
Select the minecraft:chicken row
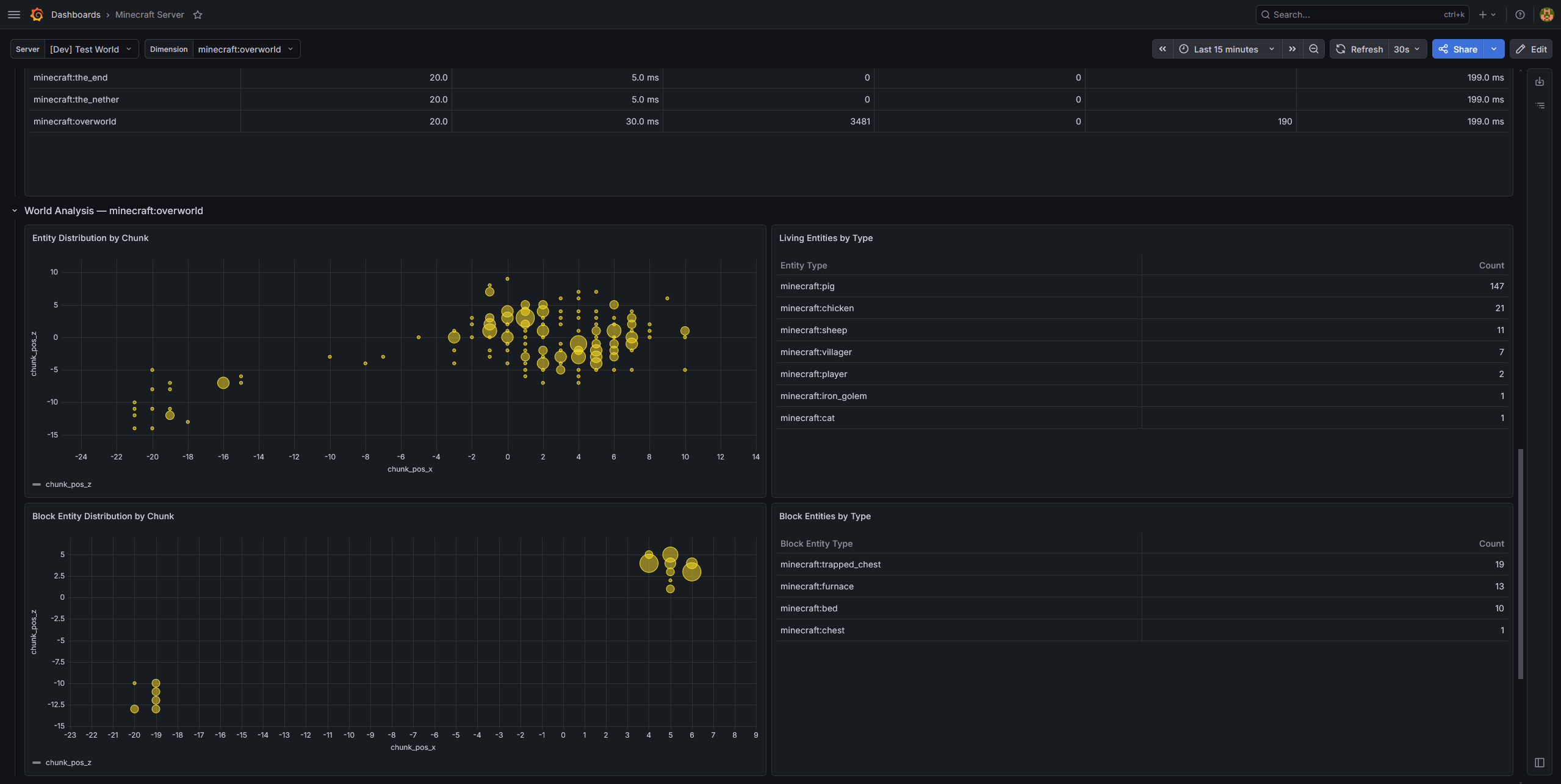pyautogui.click(x=1142, y=308)
